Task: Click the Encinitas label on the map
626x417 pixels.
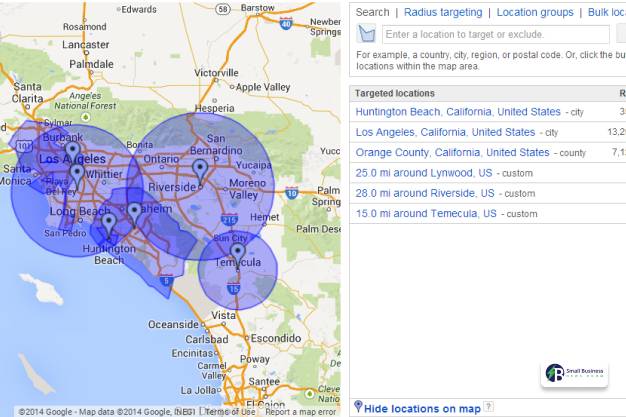Action: (x=192, y=353)
